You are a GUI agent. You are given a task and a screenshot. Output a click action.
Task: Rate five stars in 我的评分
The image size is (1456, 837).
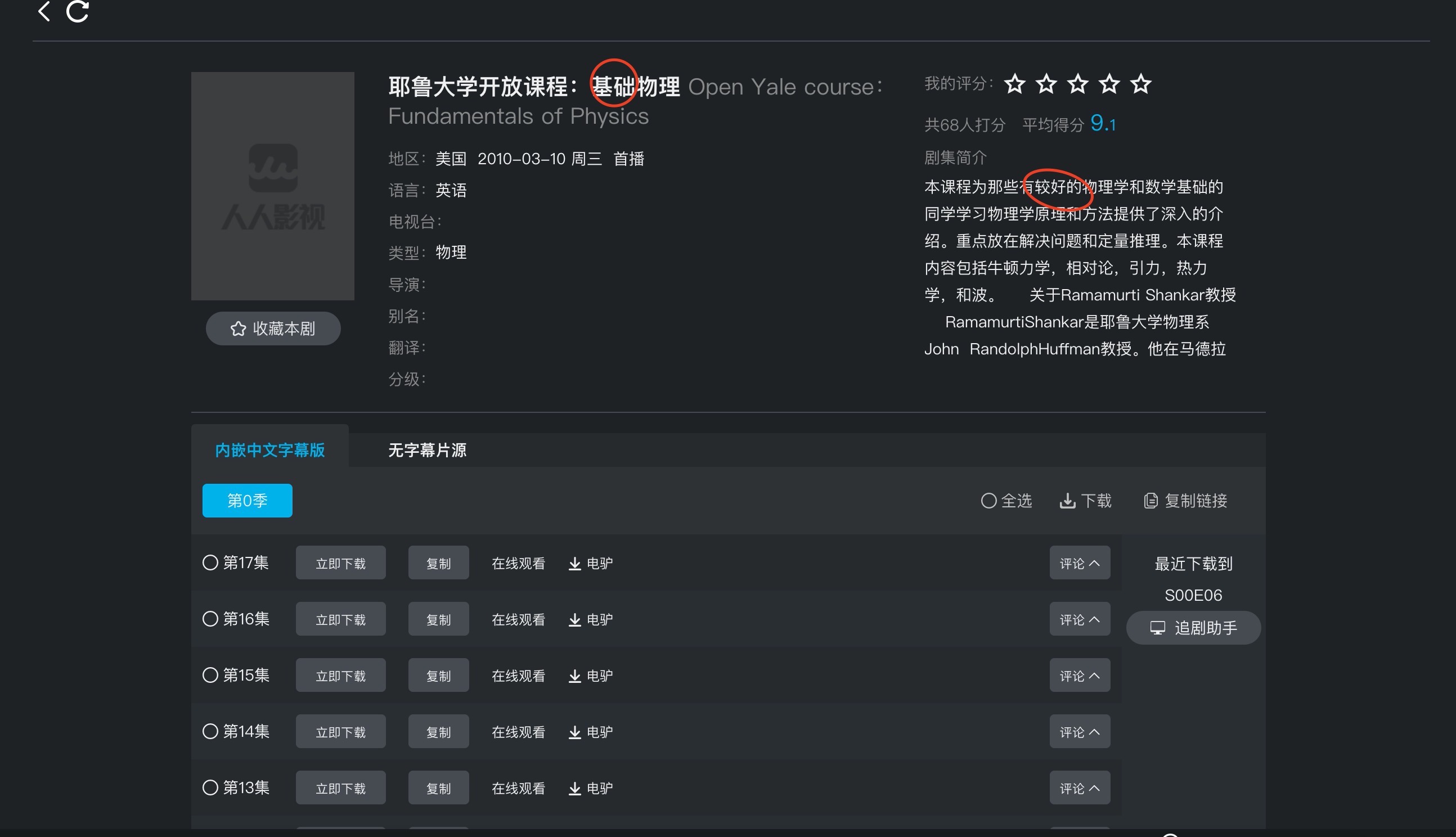[x=1141, y=84]
